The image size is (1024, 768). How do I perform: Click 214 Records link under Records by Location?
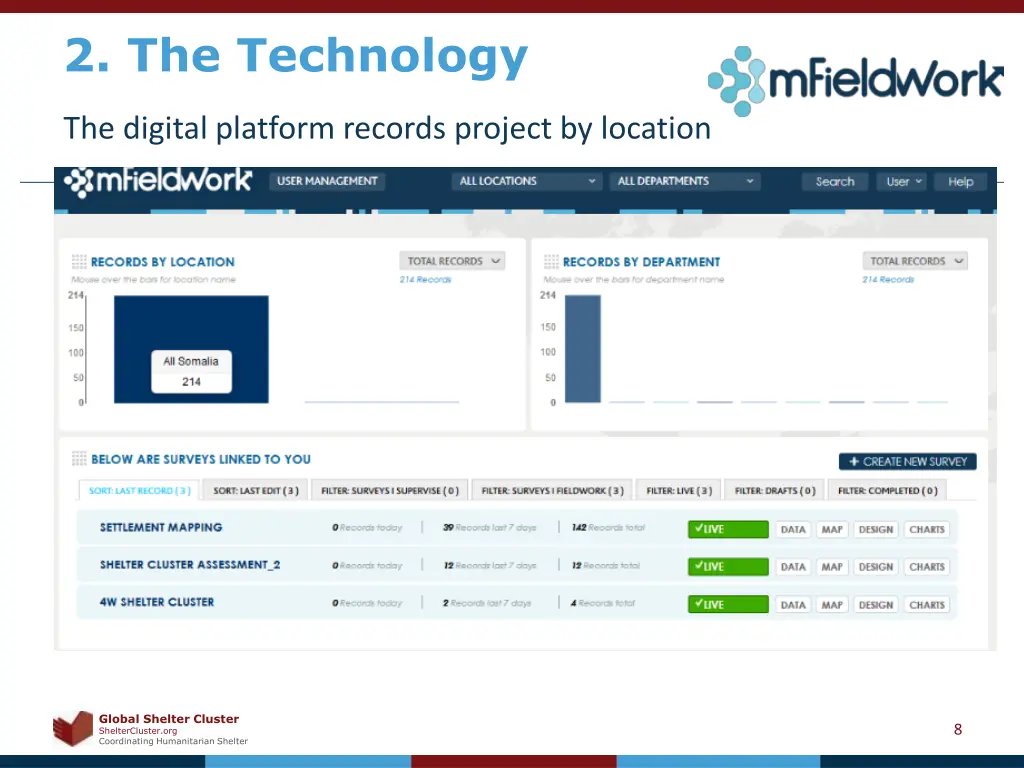coord(425,280)
